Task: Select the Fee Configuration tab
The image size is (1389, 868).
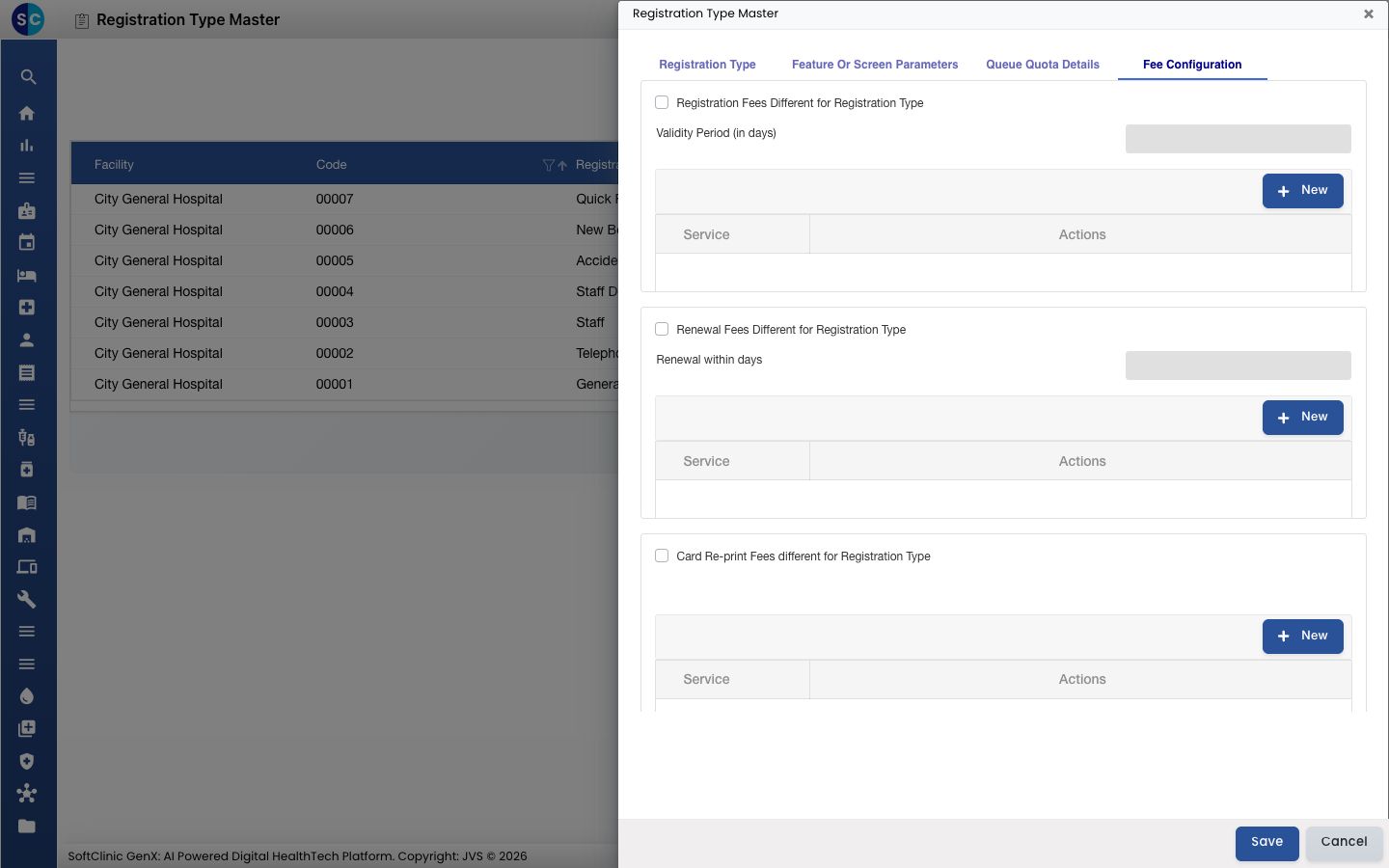Action: (x=1192, y=65)
